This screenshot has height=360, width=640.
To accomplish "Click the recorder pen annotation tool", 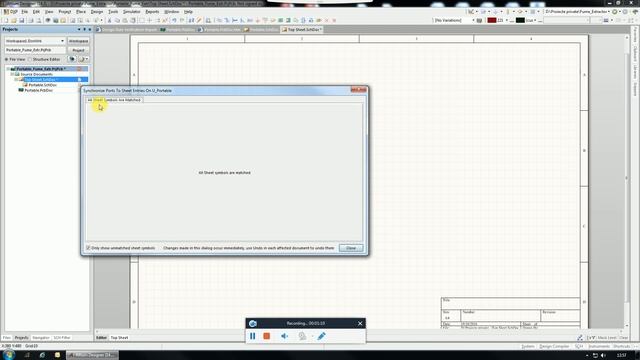I will (322, 336).
